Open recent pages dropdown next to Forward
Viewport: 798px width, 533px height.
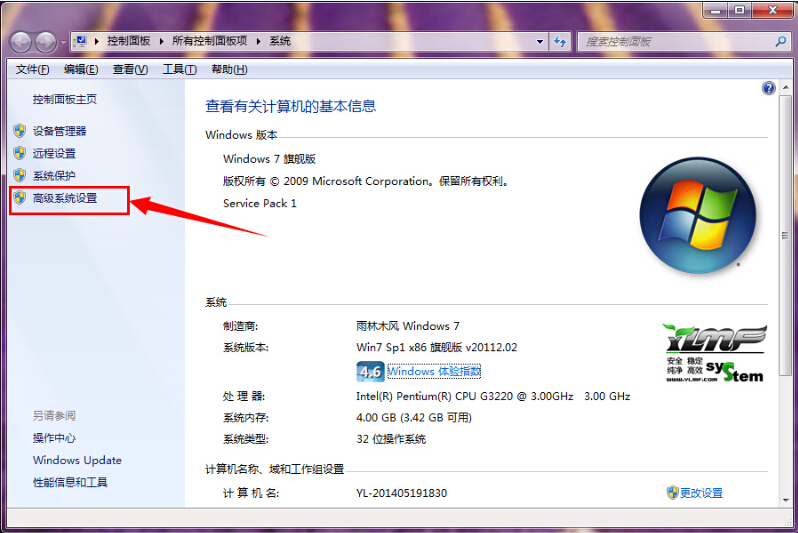click(64, 42)
